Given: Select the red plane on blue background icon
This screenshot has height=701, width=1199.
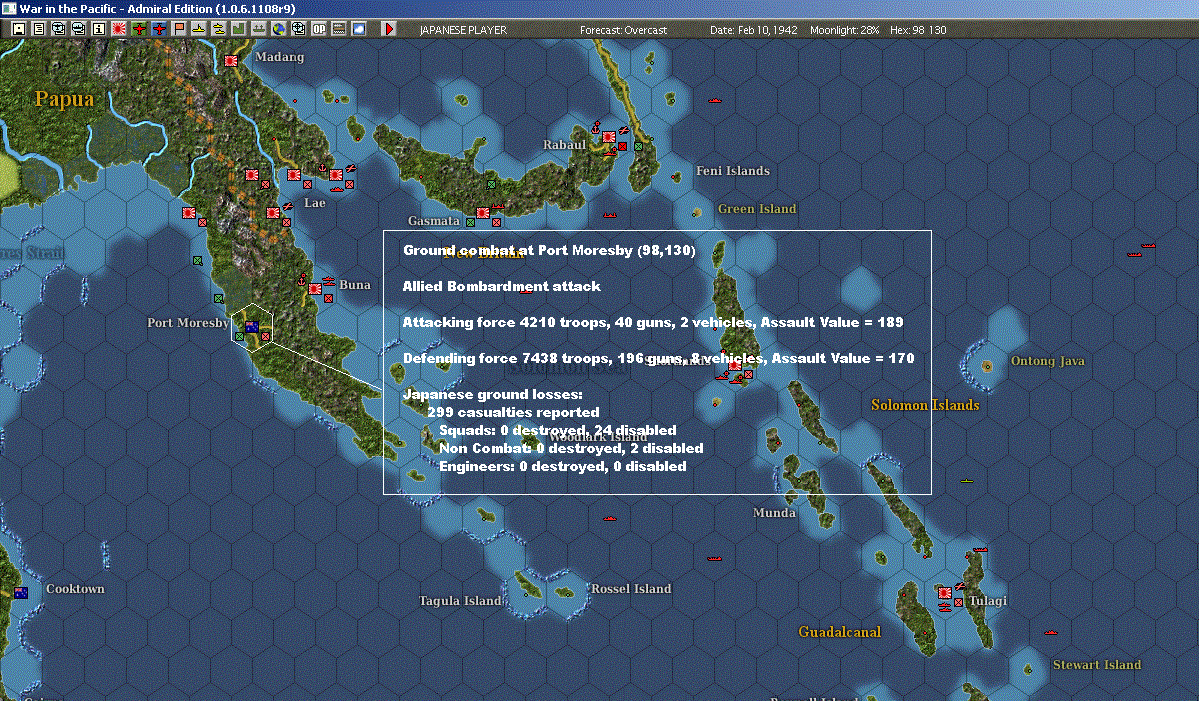Looking at the screenshot, I should pyautogui.click(x=158, y=29).
